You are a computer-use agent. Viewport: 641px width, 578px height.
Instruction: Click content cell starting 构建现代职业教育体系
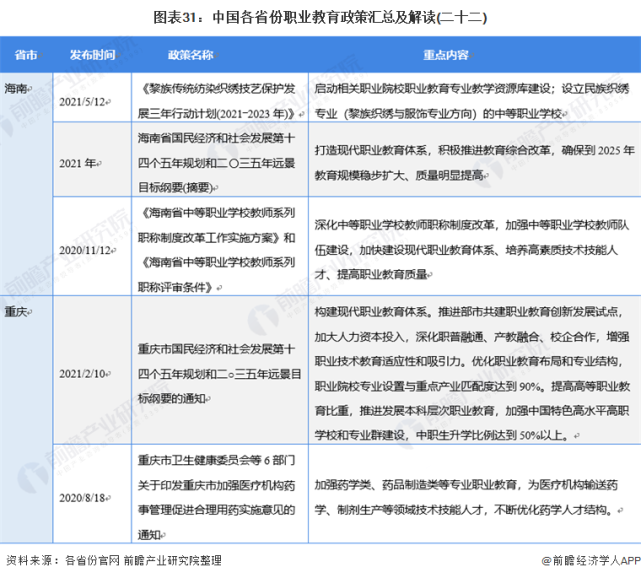(x=475, y=370)
